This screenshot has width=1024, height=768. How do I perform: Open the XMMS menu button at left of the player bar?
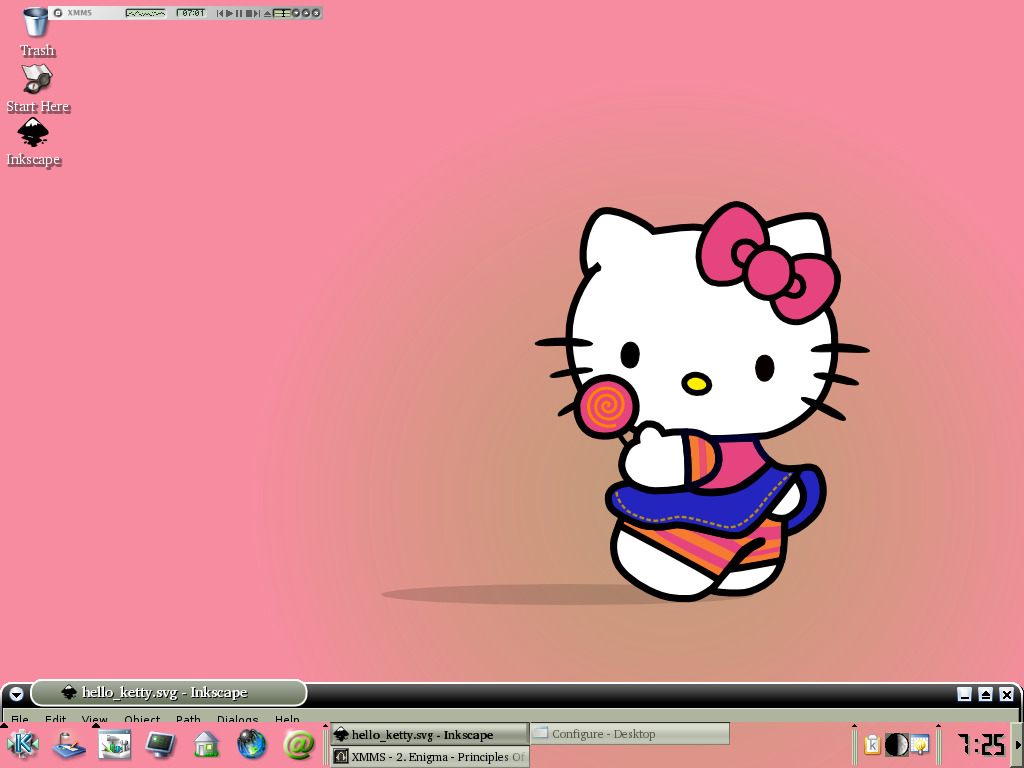(57, 13)
